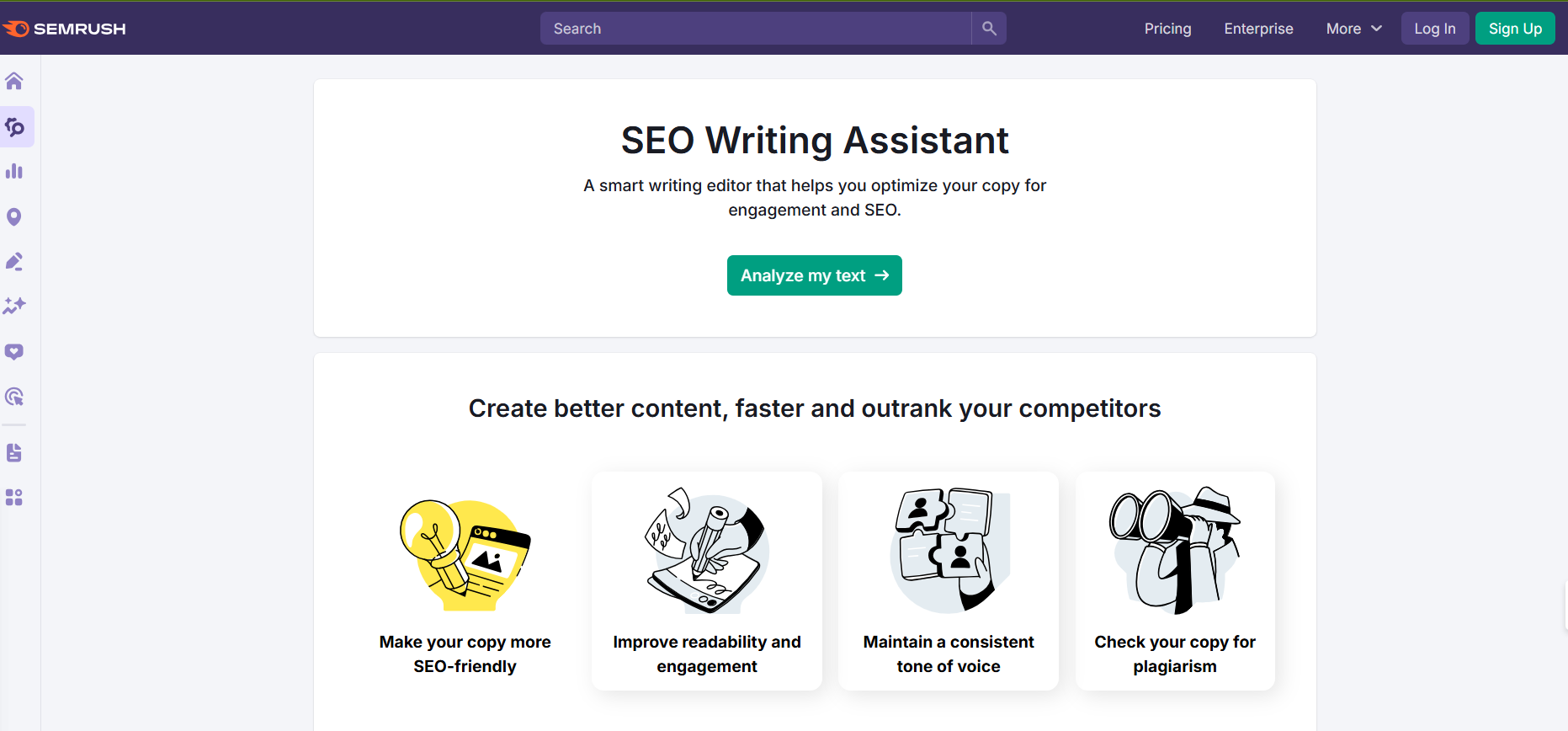Click the plagiarism checker illustration card
Viewport: 1568px width, 731px height.
coord(1175,581)
